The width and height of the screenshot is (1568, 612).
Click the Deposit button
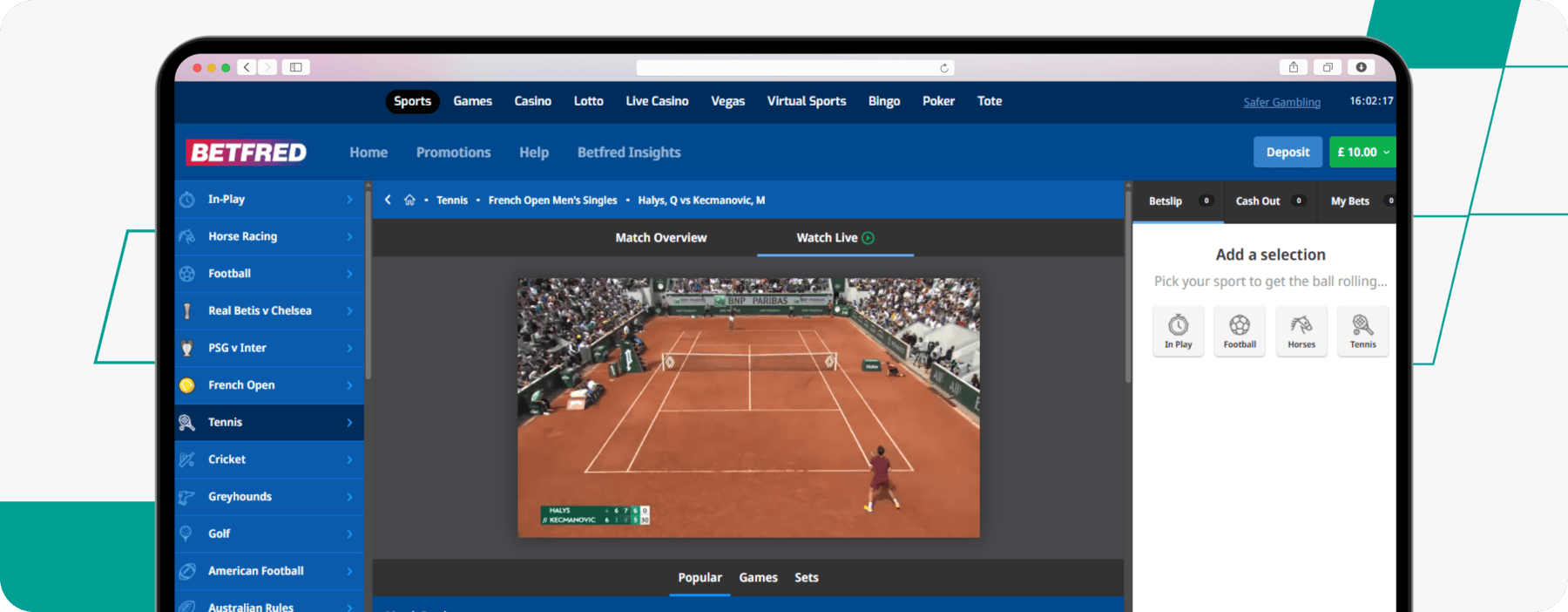point(1288,152)
